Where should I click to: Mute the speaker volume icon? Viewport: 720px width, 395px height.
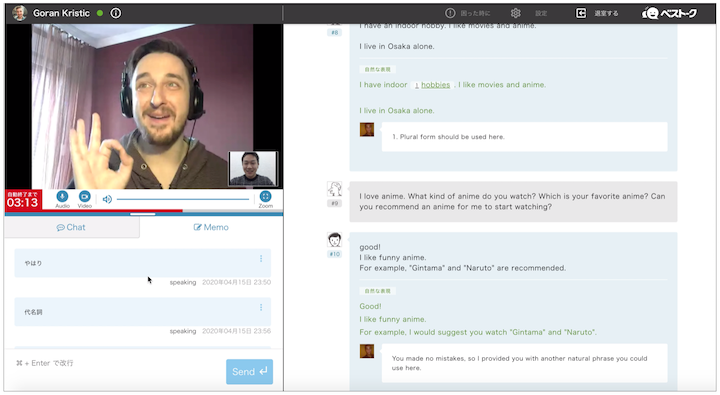point(107,199)
